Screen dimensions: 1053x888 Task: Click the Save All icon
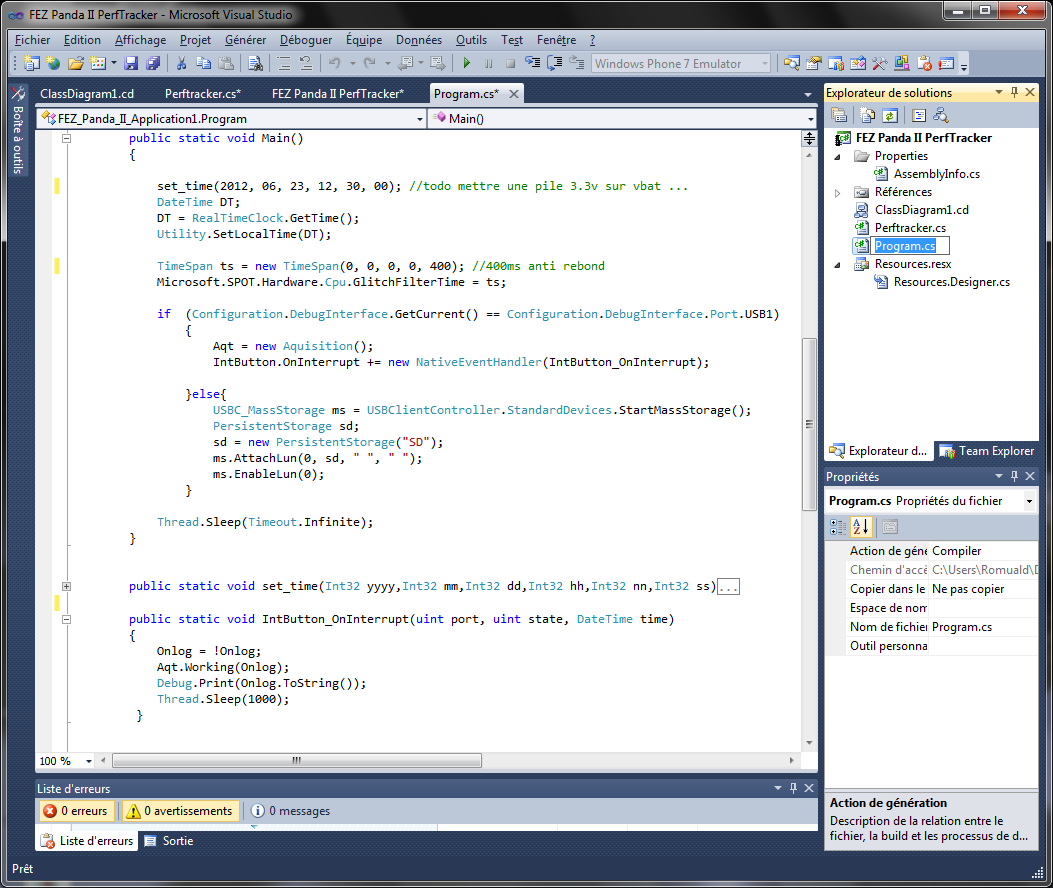point(153,63)
